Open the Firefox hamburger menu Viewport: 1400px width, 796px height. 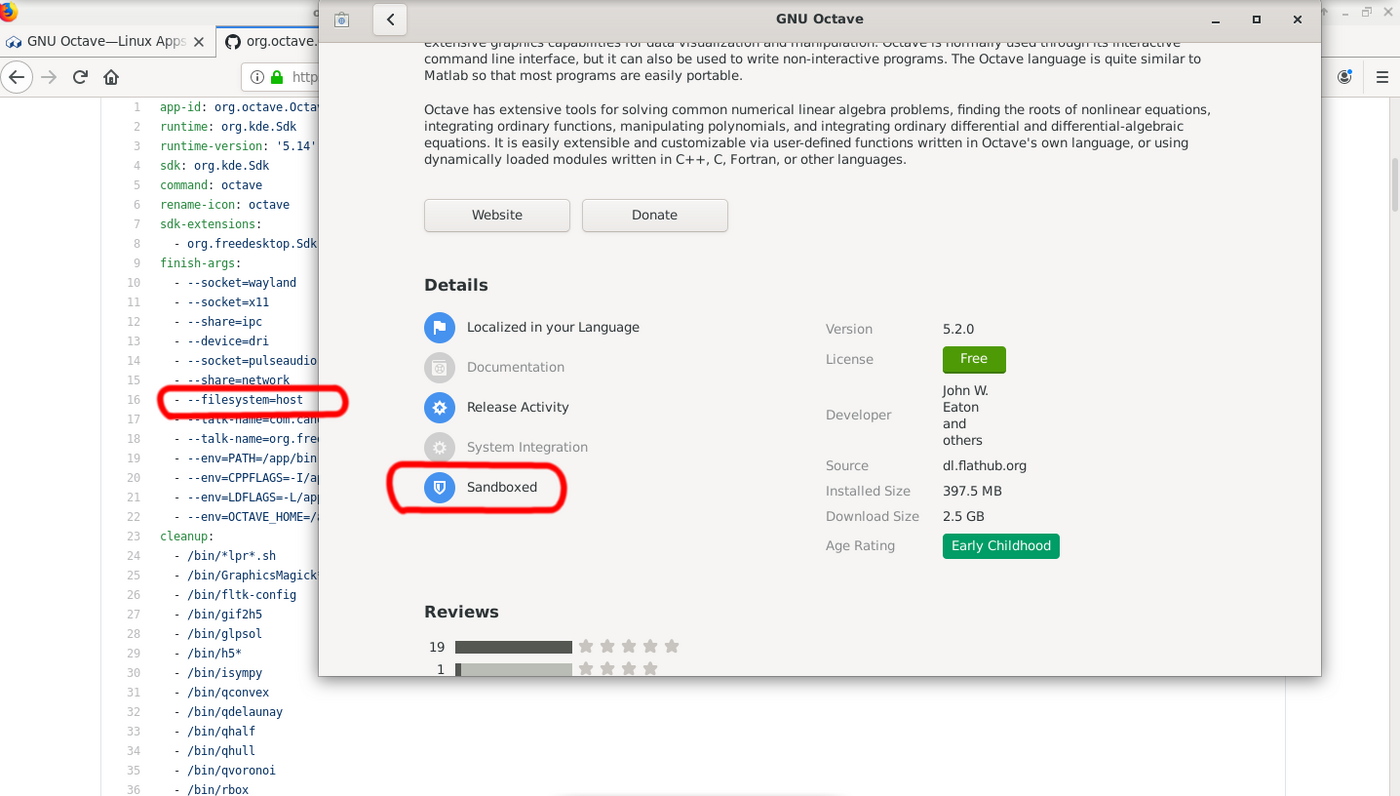(x=1383, y=76)
